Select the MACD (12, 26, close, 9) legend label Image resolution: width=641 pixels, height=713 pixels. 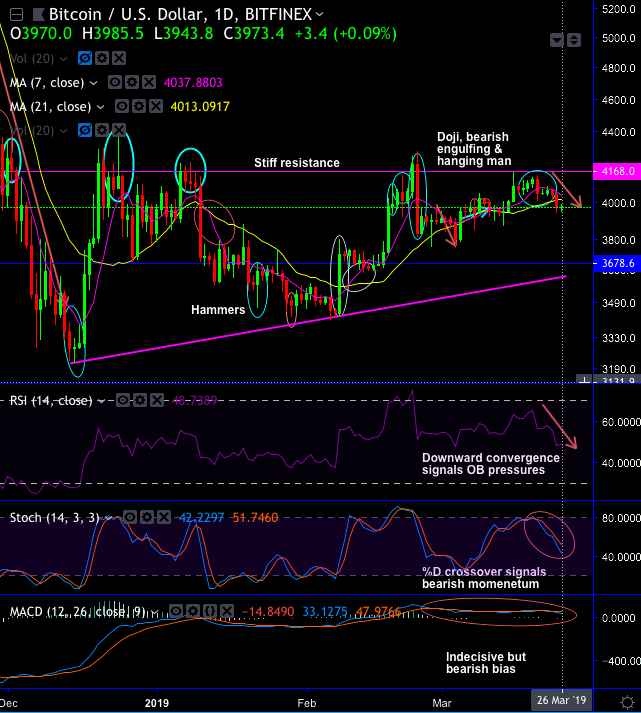click(77, 612)
